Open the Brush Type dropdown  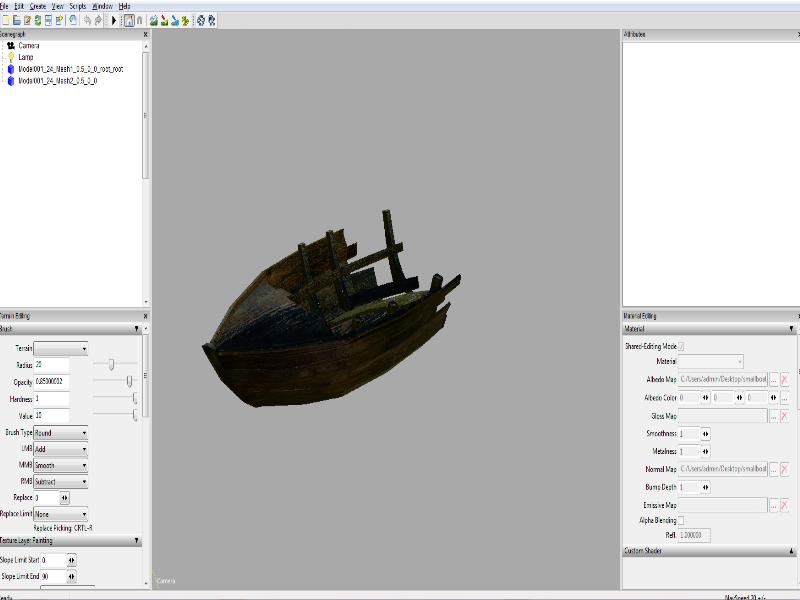point(61,433)
